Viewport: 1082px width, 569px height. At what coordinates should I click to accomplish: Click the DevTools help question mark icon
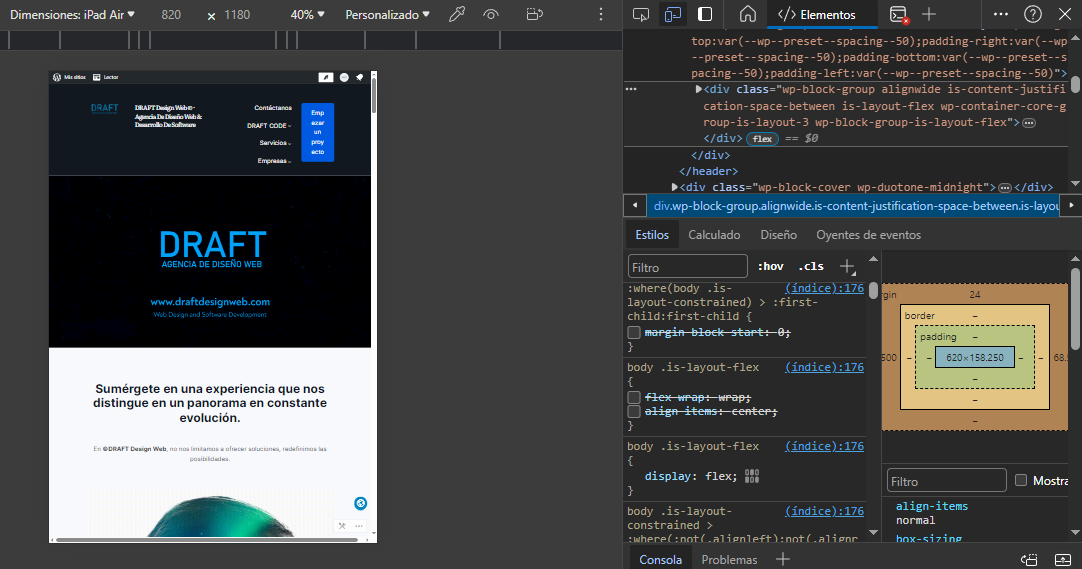click(1033, 14)
